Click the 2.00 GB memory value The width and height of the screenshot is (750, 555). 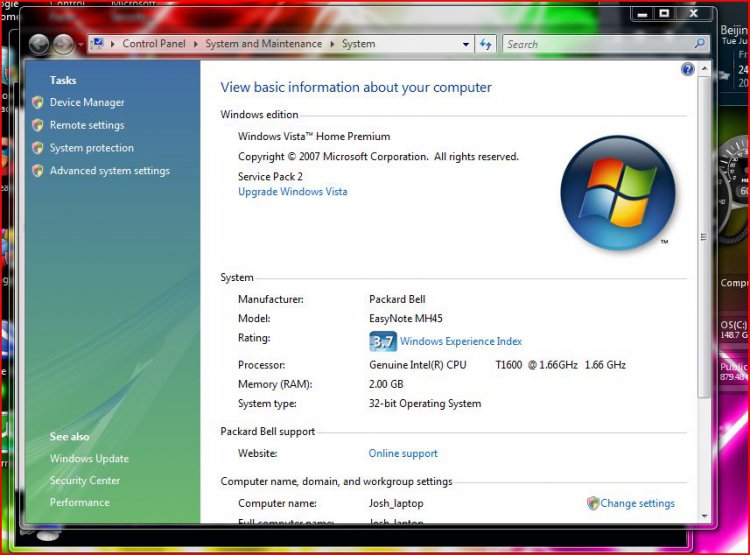point(386,384)
